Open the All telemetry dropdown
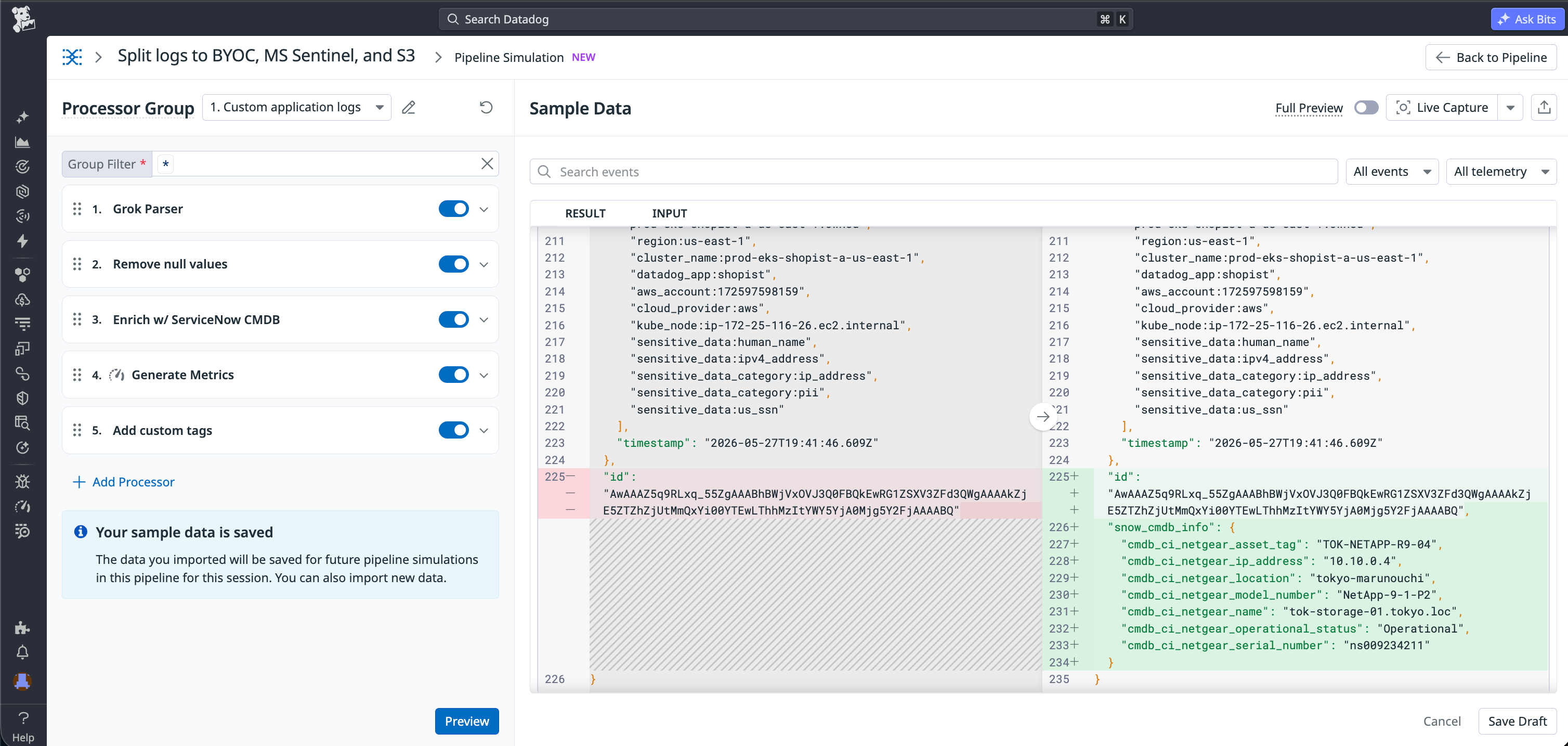Viewport: 1568px width, 746px height. (1501, 172)
